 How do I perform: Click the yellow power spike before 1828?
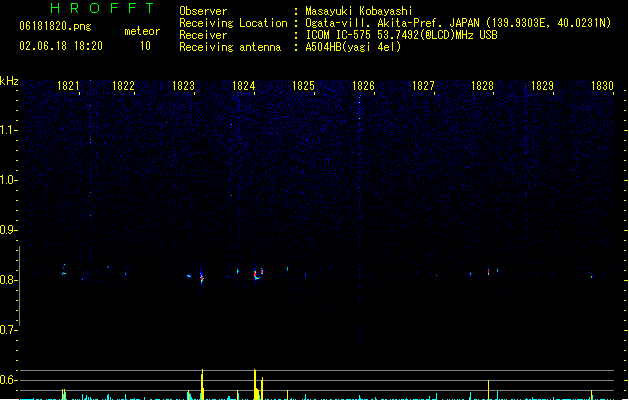488,390
